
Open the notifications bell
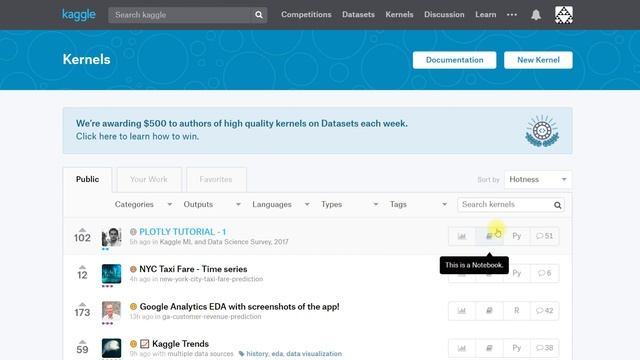(x=536, y=15)
